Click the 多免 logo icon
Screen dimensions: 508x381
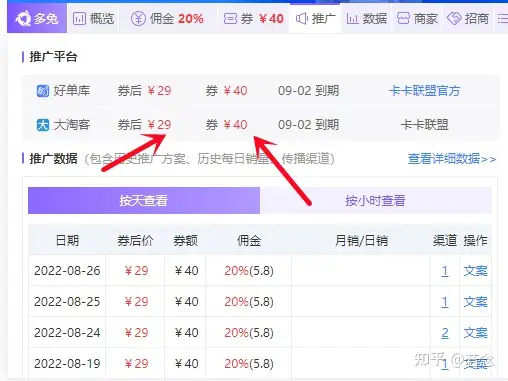(x=23, y=18)
